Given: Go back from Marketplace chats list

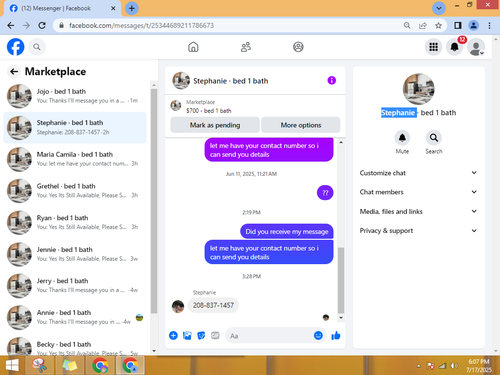Looking at the screenshot, I should [14, 71].
